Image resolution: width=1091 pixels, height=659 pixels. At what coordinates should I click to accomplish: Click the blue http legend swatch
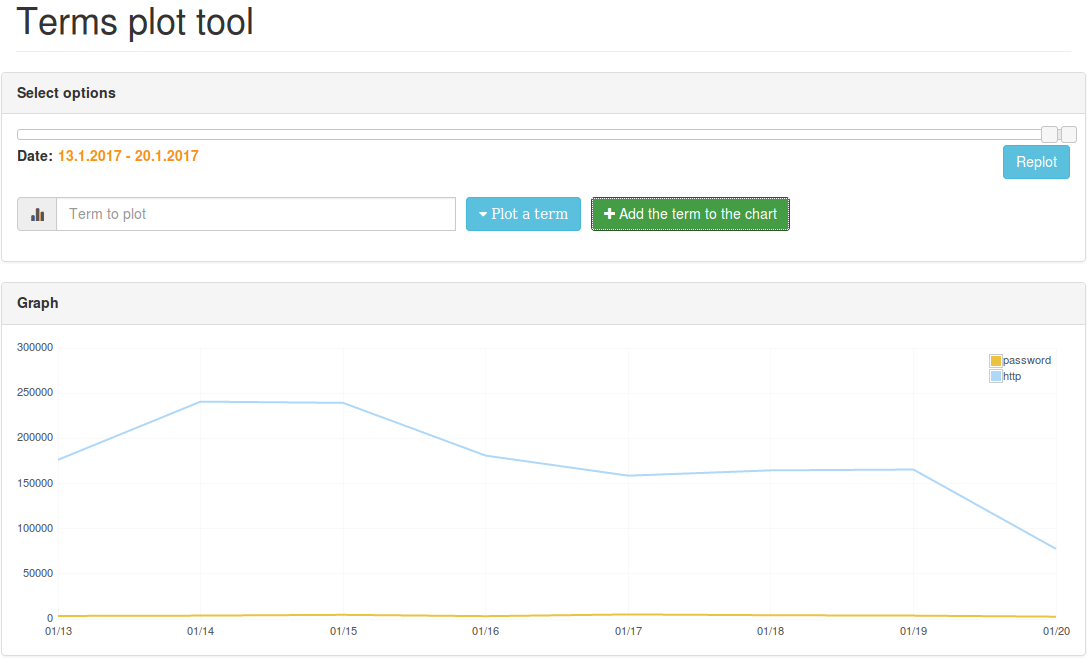[995, 377]
